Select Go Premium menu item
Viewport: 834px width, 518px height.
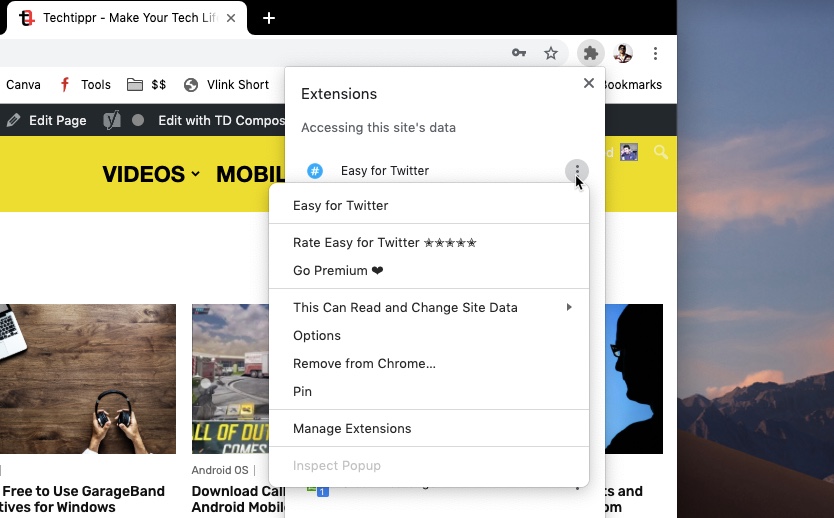[x=429, y=271]
